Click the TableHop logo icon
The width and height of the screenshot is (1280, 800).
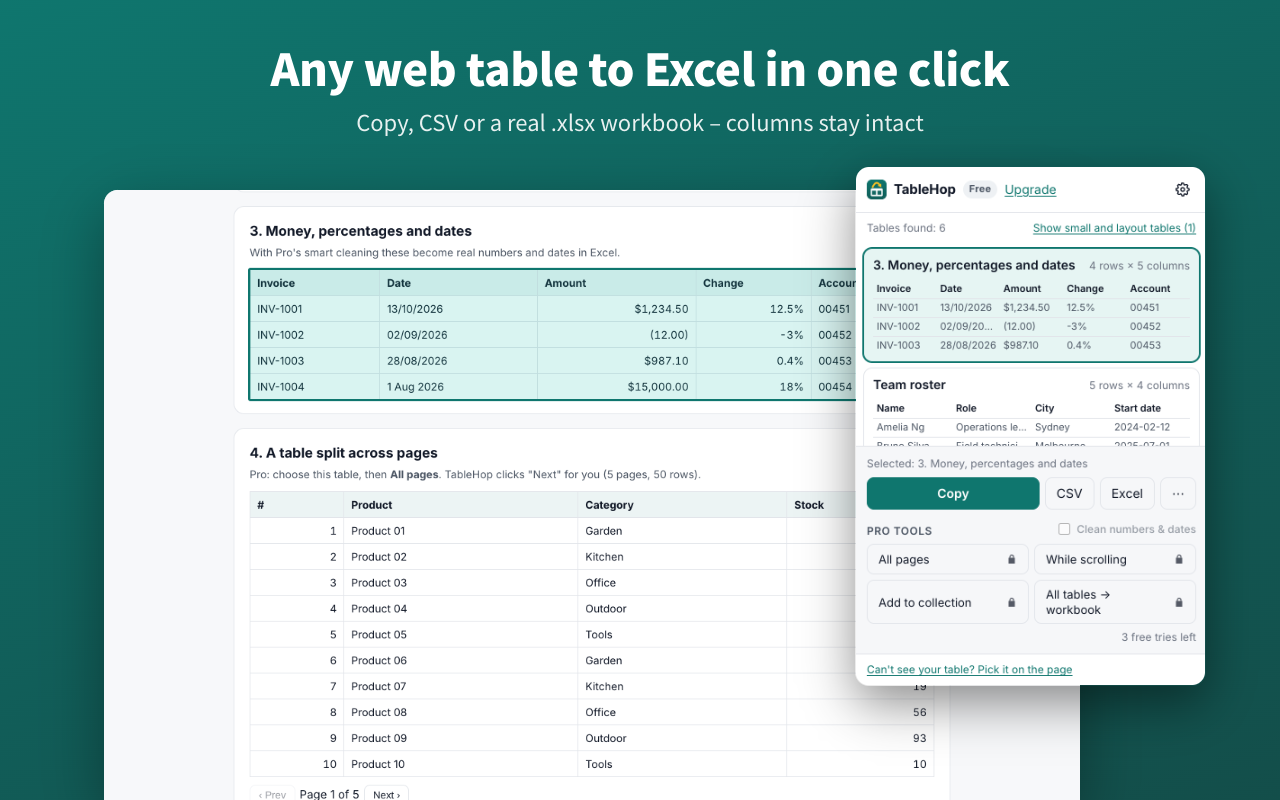click(x=877, y=189)
